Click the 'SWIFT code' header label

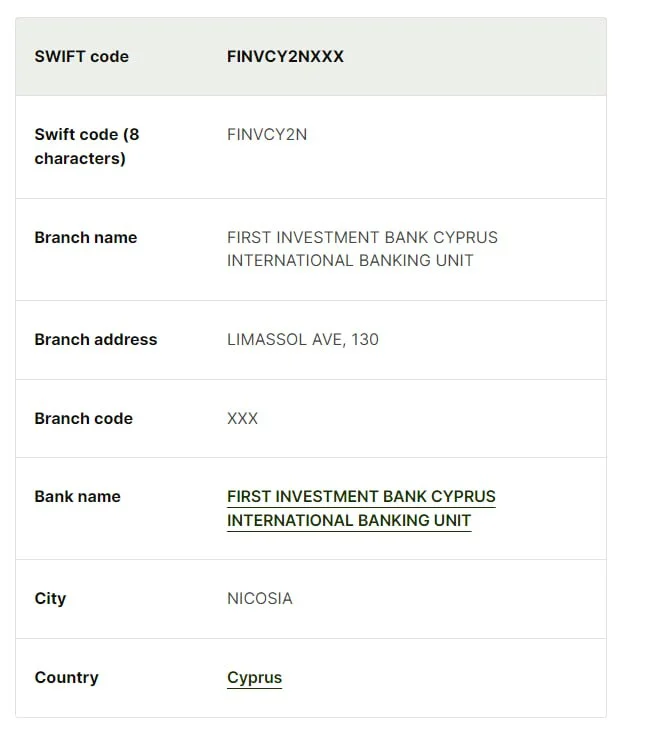click(81, 56)
